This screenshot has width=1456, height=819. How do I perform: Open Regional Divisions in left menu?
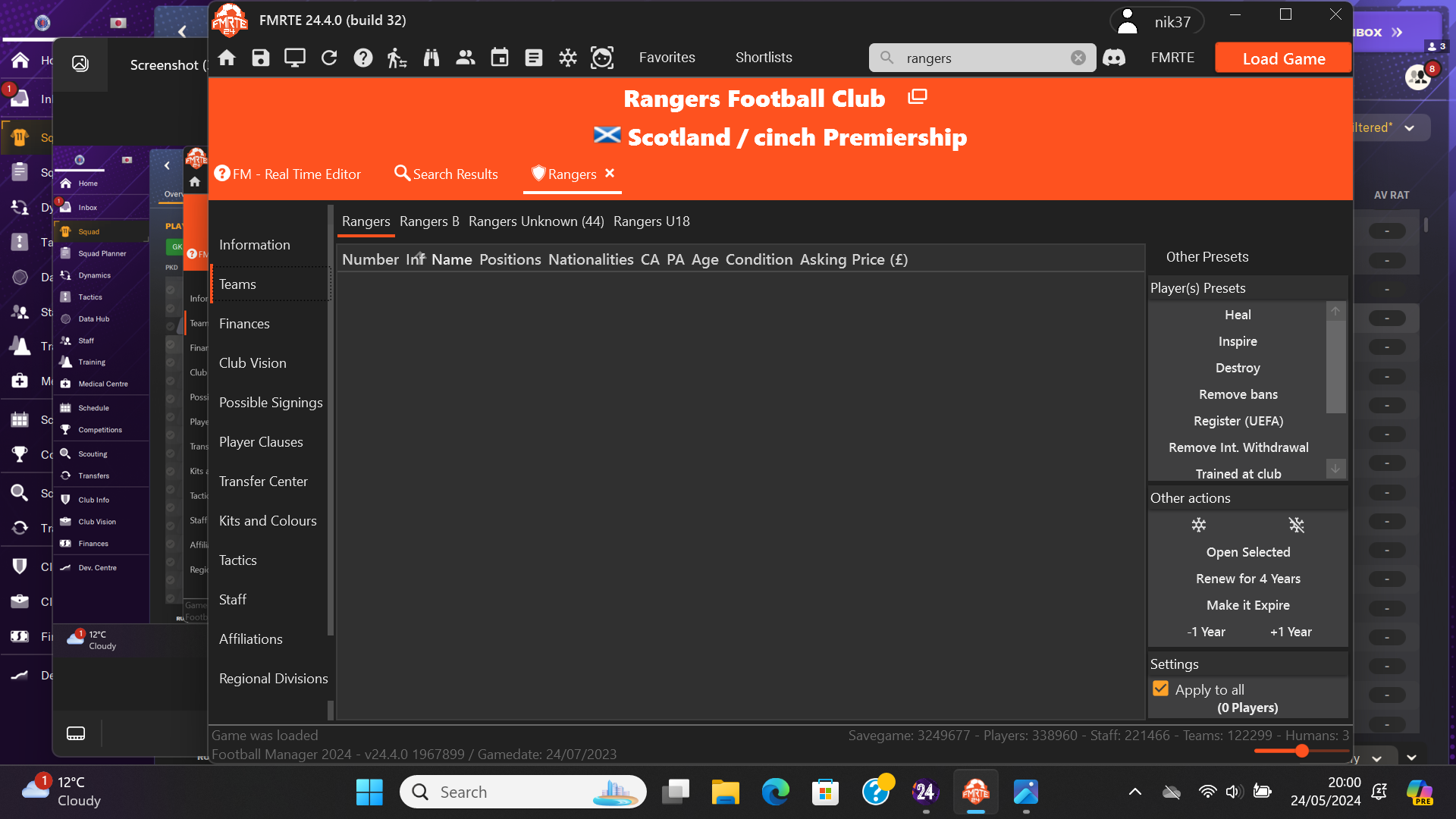273,679
